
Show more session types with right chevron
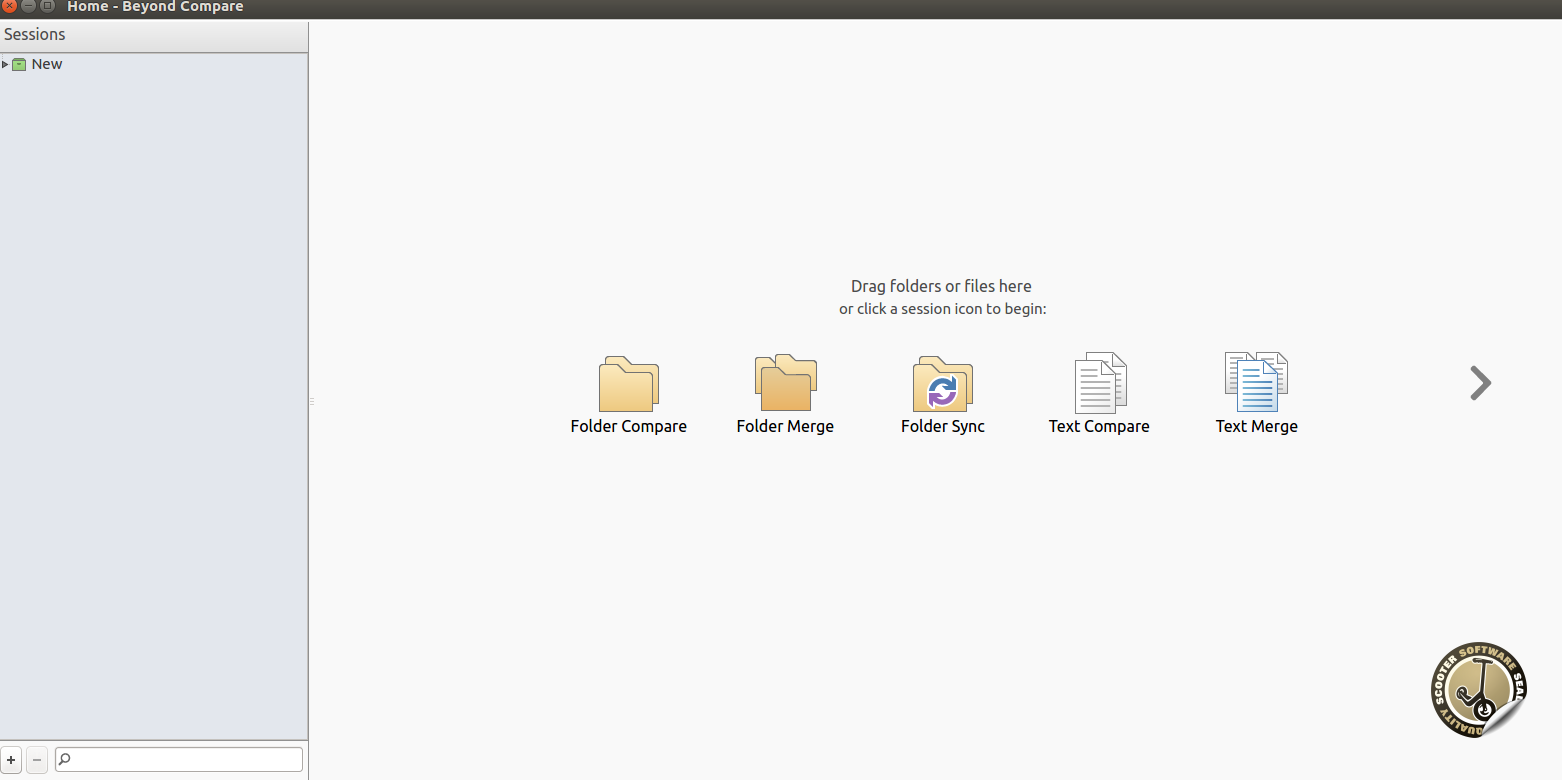coord(1480,383)
